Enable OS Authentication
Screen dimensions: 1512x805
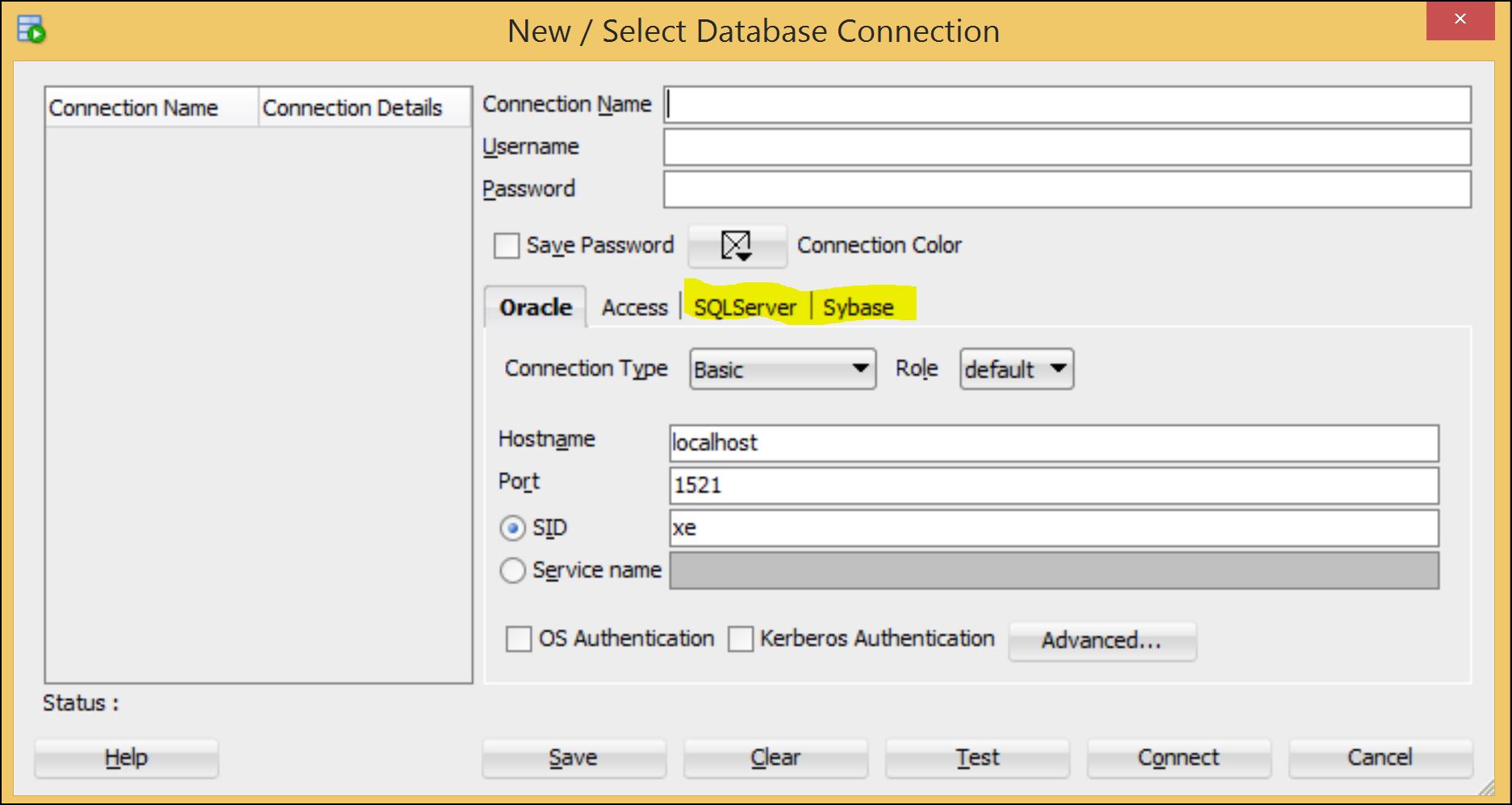(519, 639)
